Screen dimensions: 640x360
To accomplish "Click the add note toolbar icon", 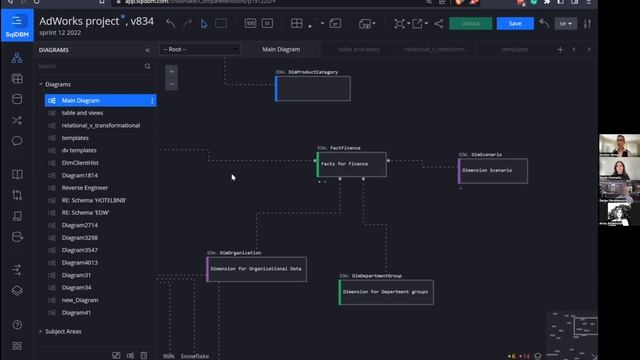I will click(x=335, y=23).
